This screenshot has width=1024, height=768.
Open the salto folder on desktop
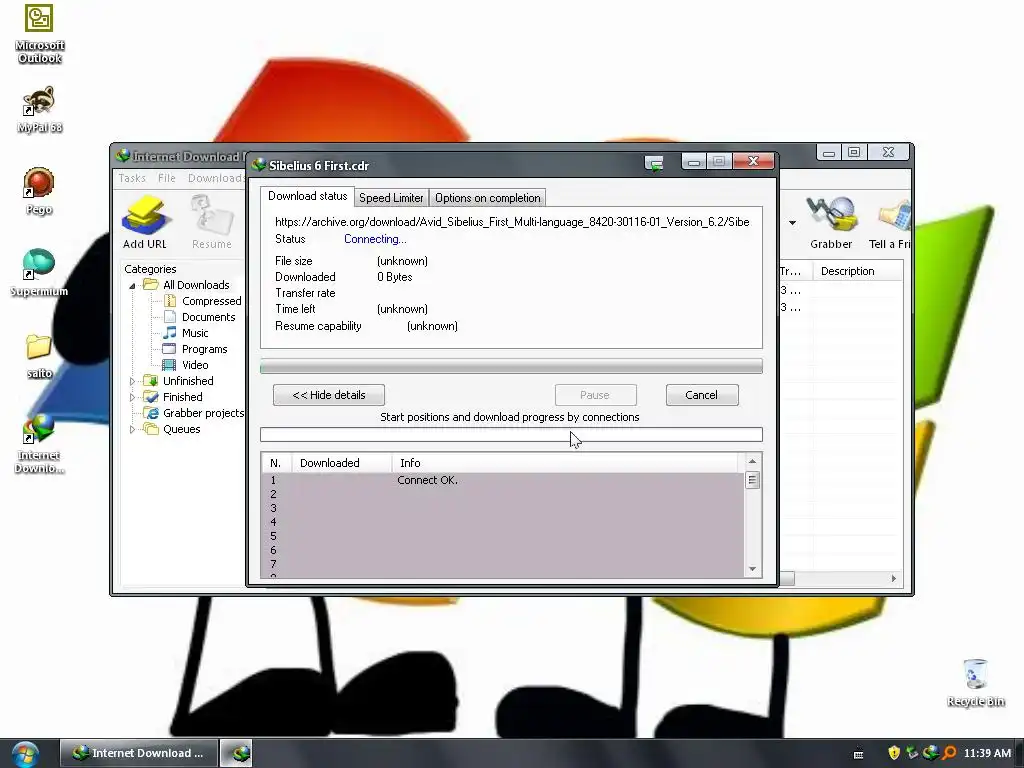[39, 356]
